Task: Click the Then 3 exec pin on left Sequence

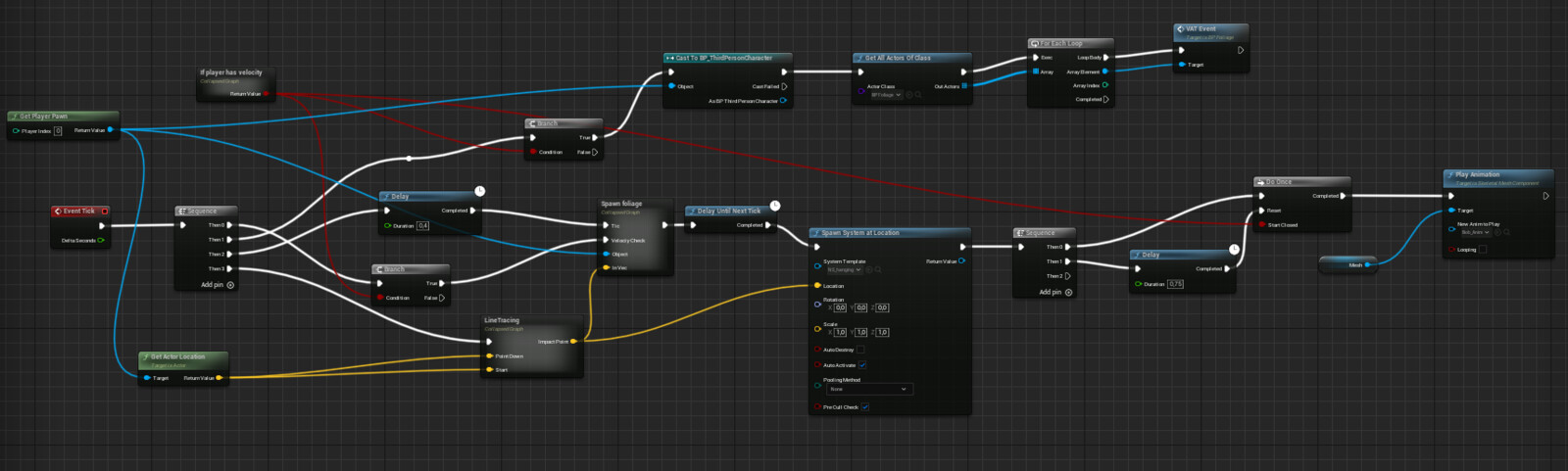Action: (x=229, y=268)
